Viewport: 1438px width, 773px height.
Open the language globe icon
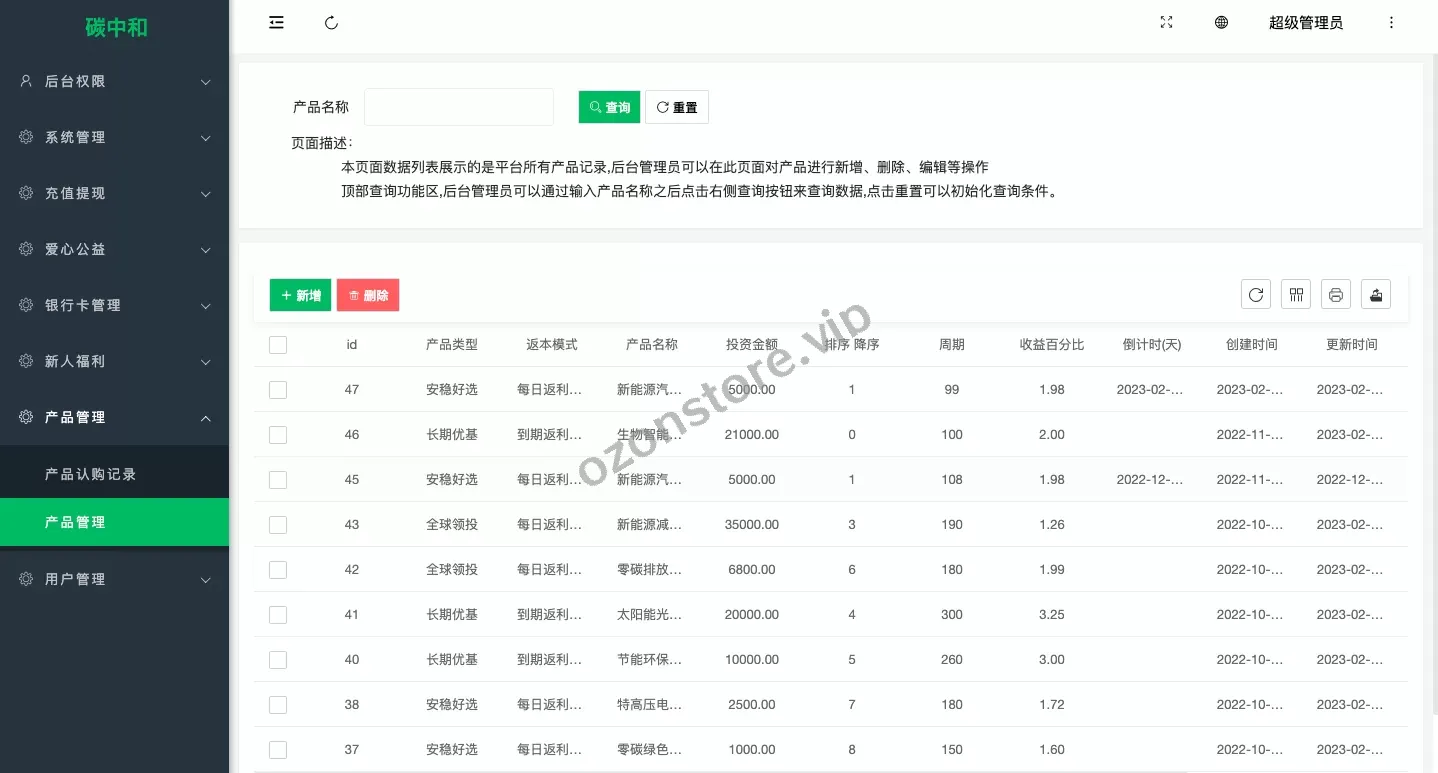tap(1221, 23)
